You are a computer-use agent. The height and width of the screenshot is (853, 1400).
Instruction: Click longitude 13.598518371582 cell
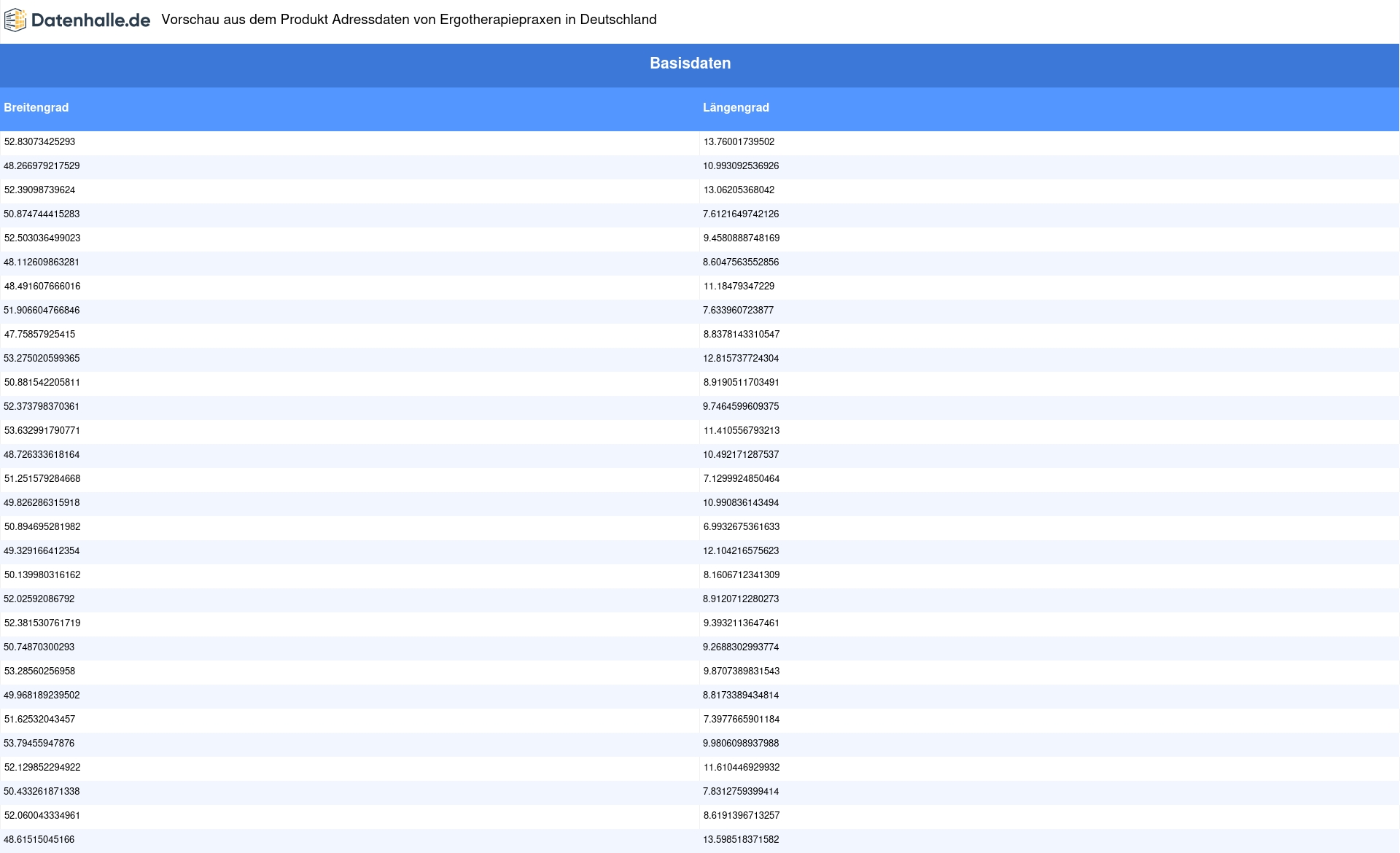tap(741, 840)
